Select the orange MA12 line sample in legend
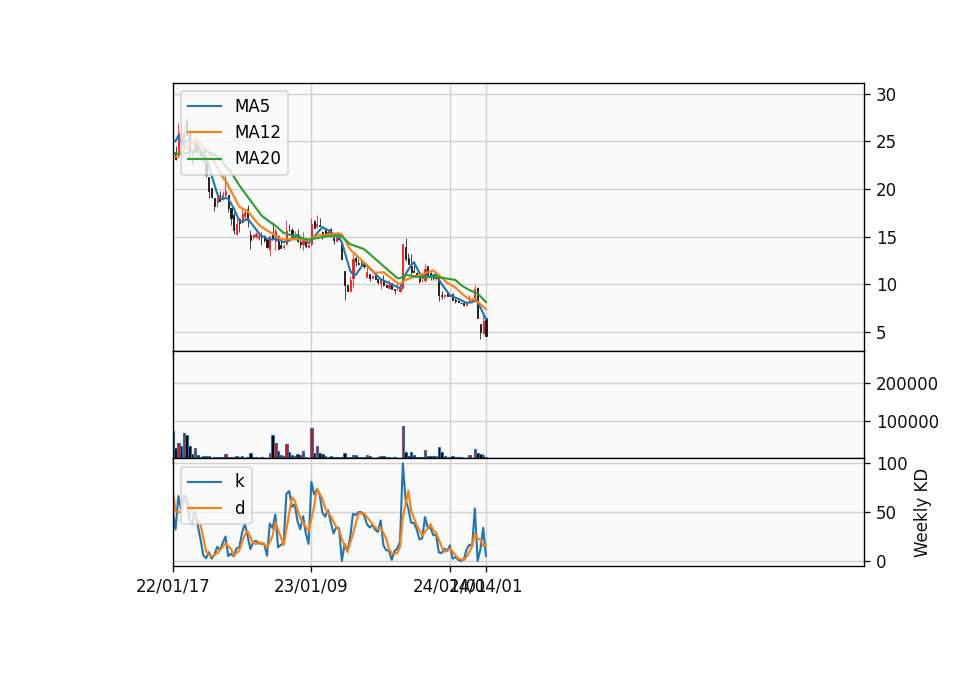The image size is (960, 690). 204,132
